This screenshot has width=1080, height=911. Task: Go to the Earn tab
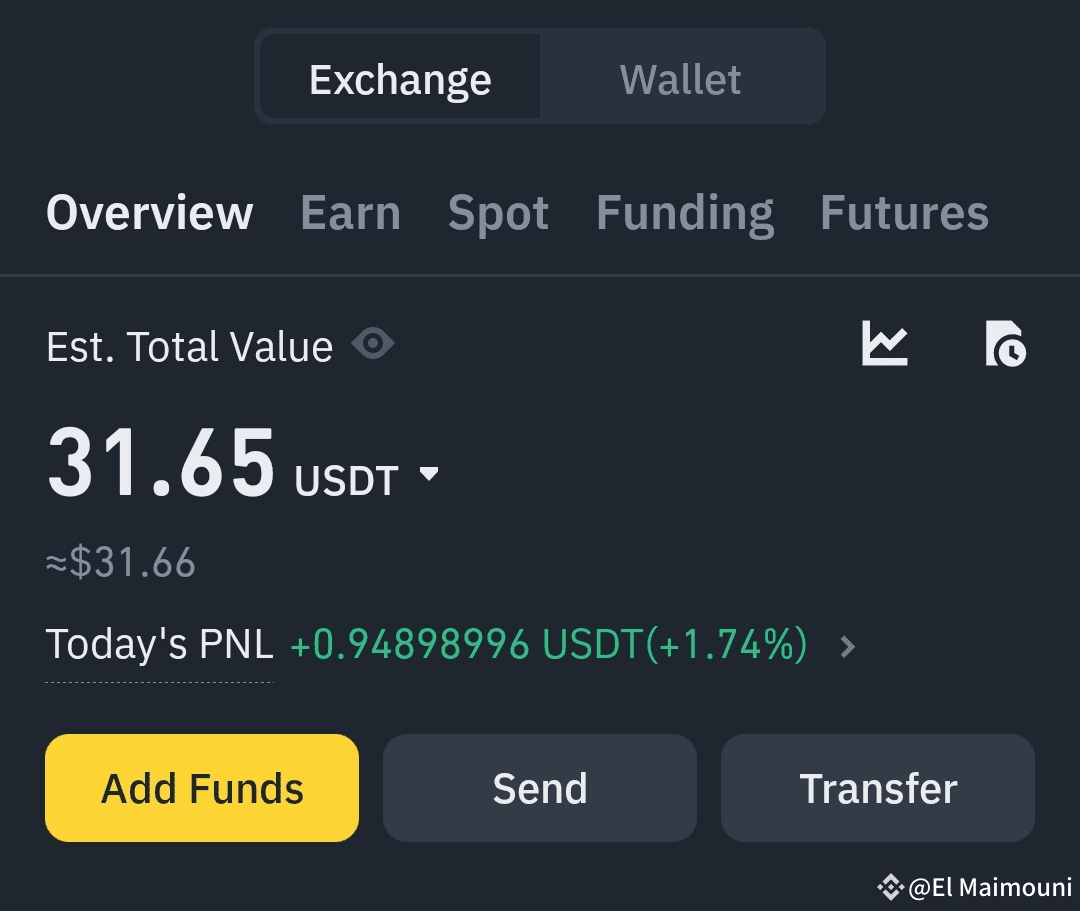350,213
